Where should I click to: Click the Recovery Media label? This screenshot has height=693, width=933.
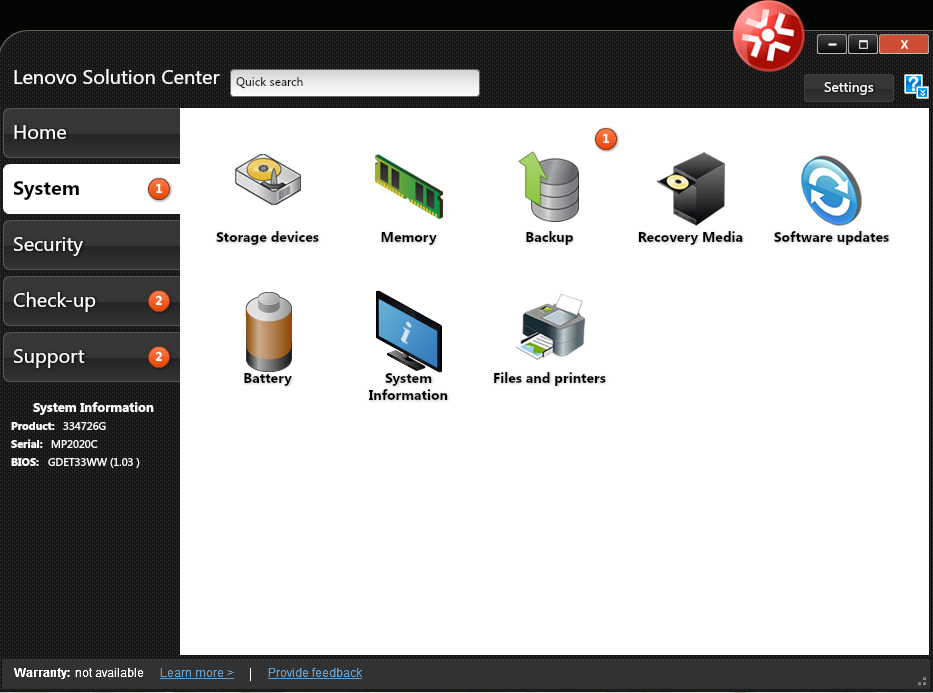coord(690,237)
